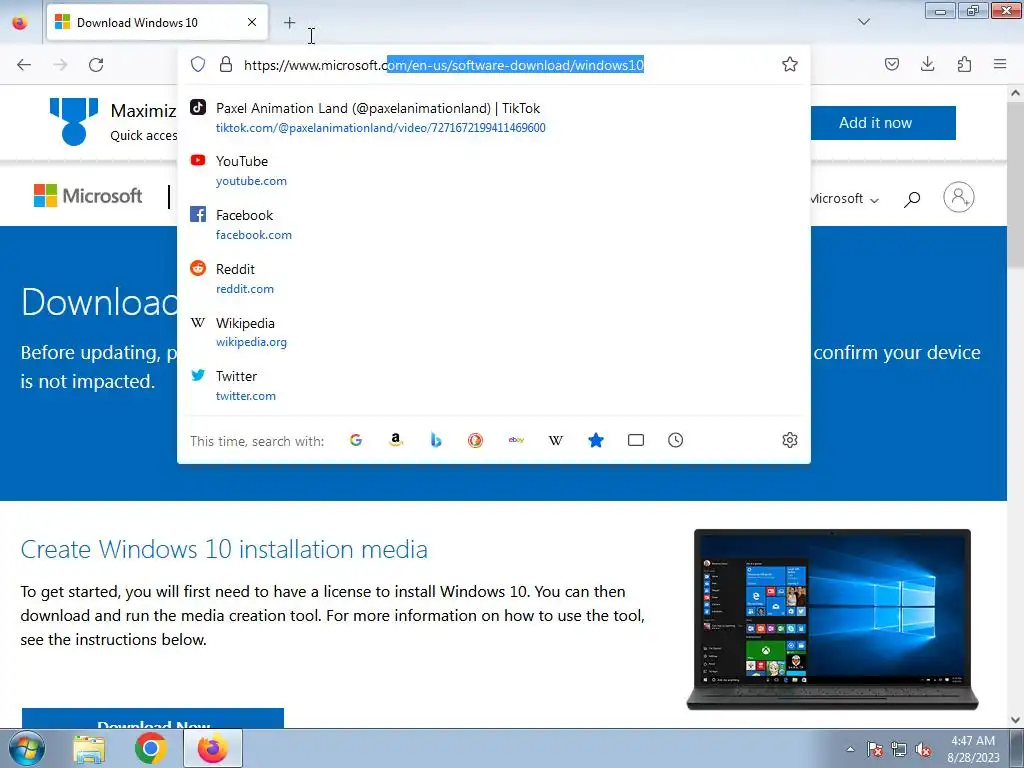
Task: Open the network tray icon
Action: 899,749
